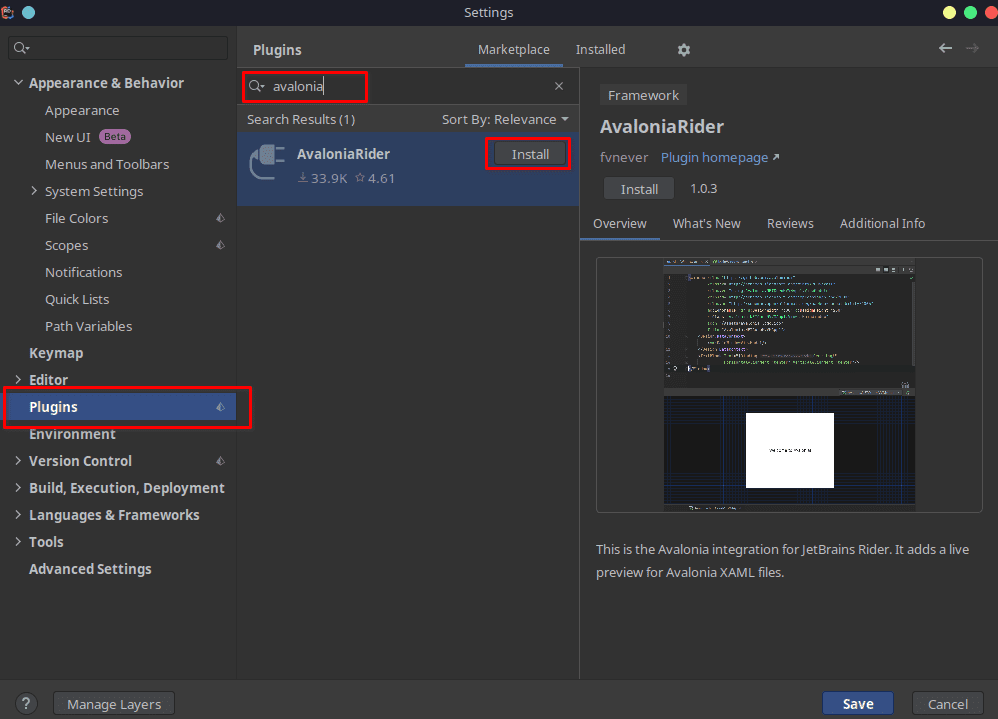Select the AvaloniaRider search result row
998x719 pixels.
click(408, 169)
